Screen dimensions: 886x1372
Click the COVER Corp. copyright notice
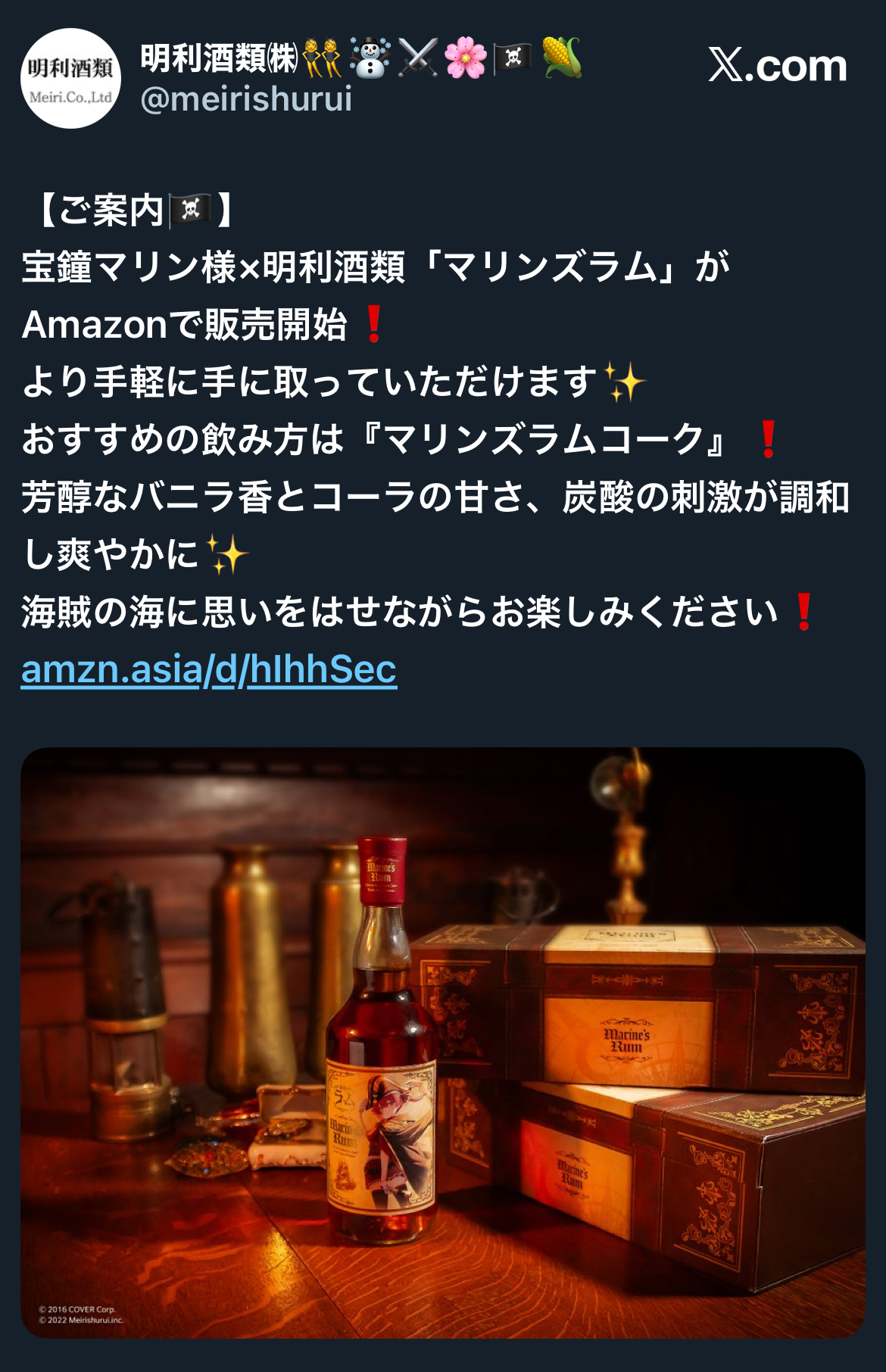77,1309
